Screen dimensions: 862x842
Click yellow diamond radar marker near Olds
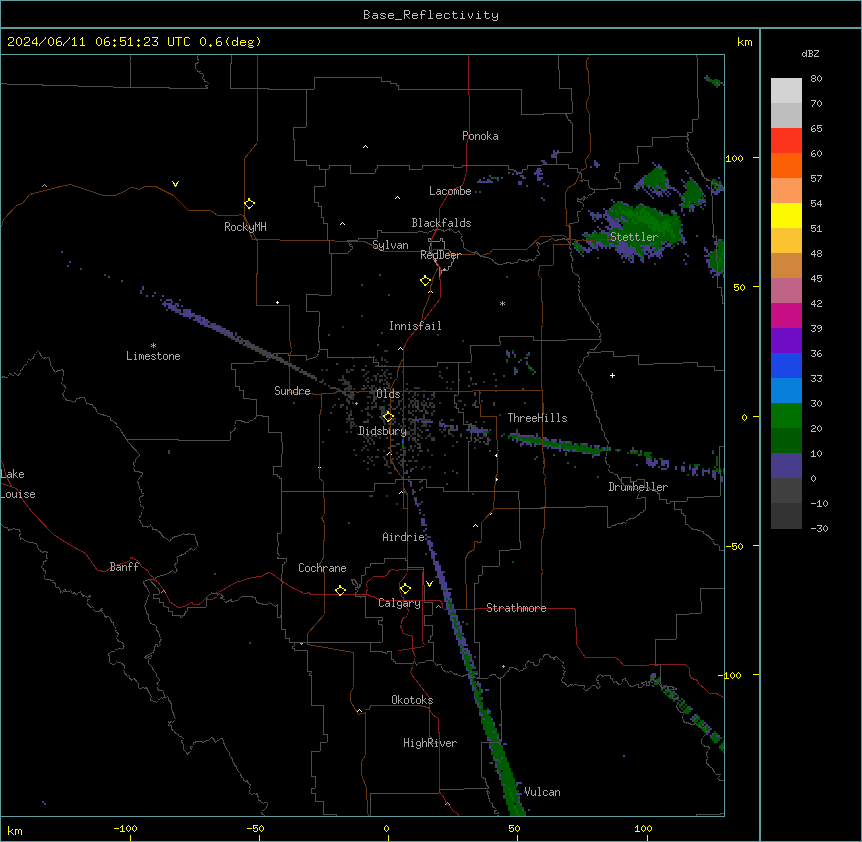[x=388, y=417]
